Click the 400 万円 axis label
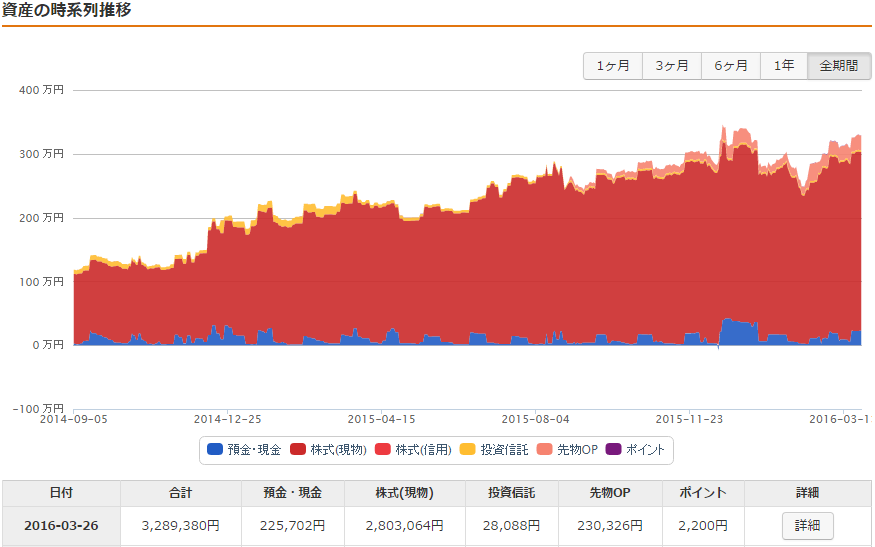The width and height of the screenshot is (875, 547). [x=41, y=90]
